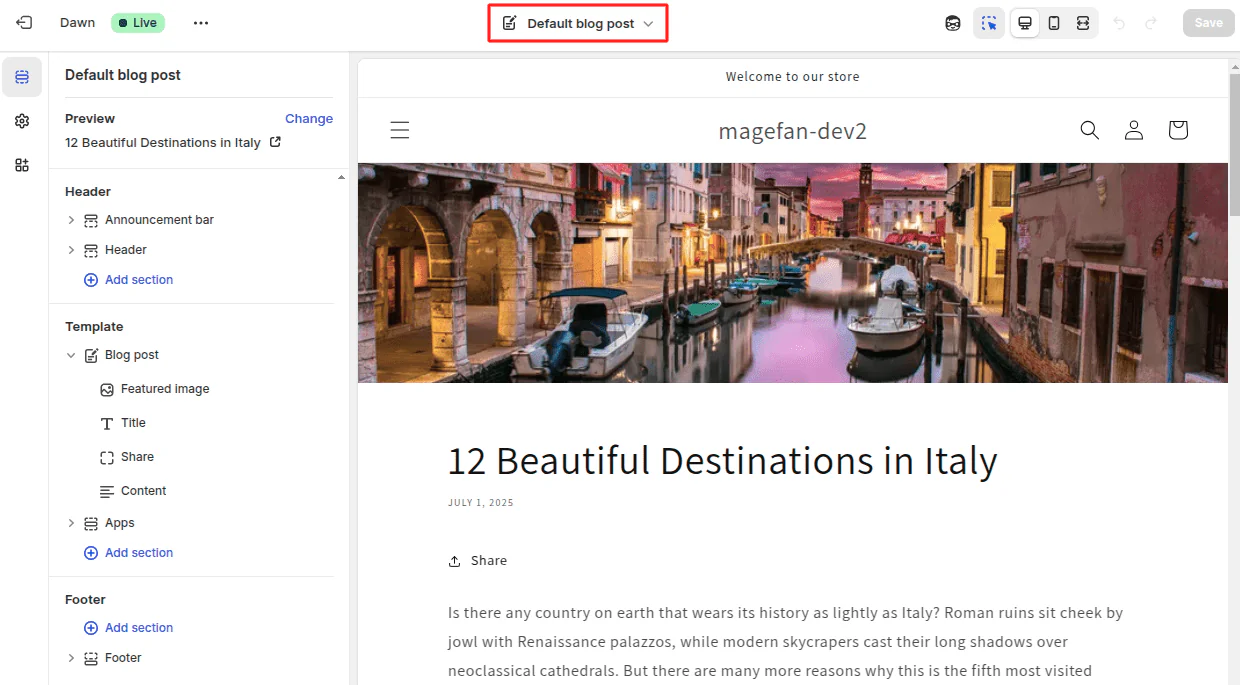This screenshot has height=685, width=1240.
Task: Click the blog article body paragraph
Action: coord(786,642)
